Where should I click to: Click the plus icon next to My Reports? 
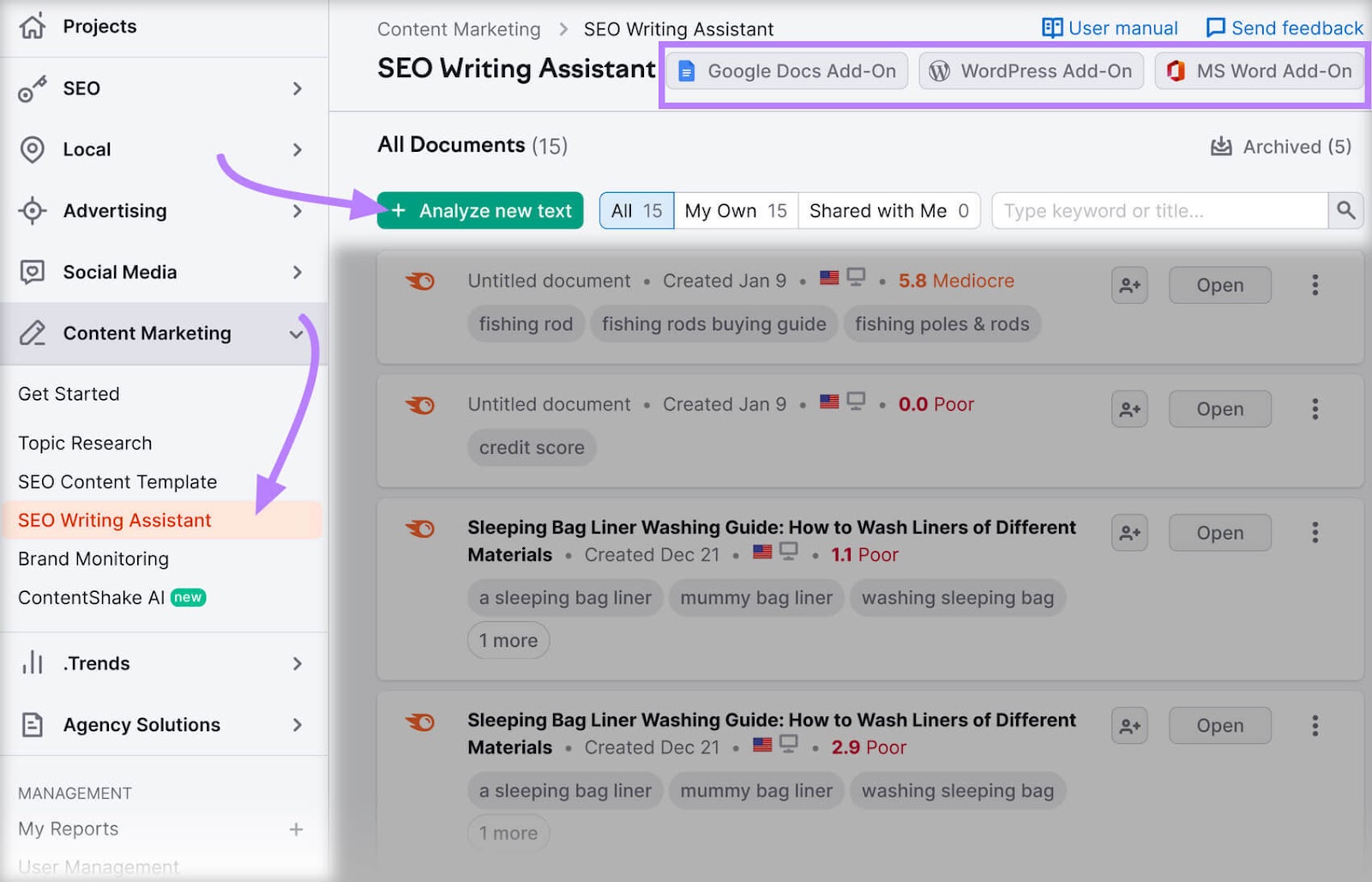(296, 829)
